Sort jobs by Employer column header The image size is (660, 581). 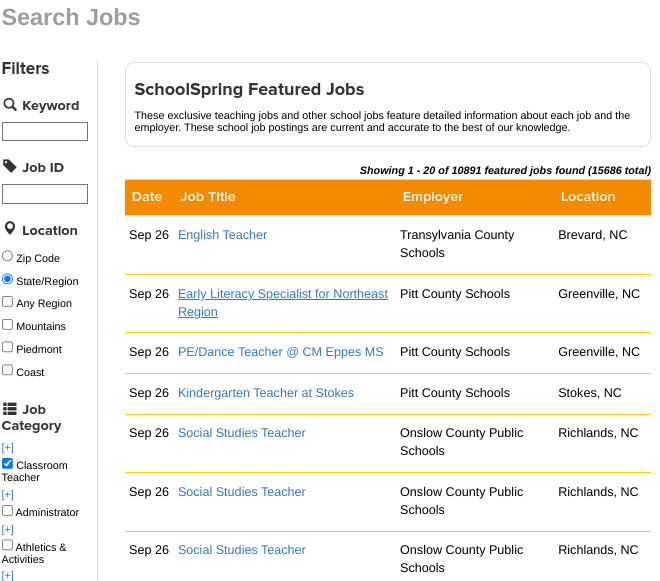point(433,197)
